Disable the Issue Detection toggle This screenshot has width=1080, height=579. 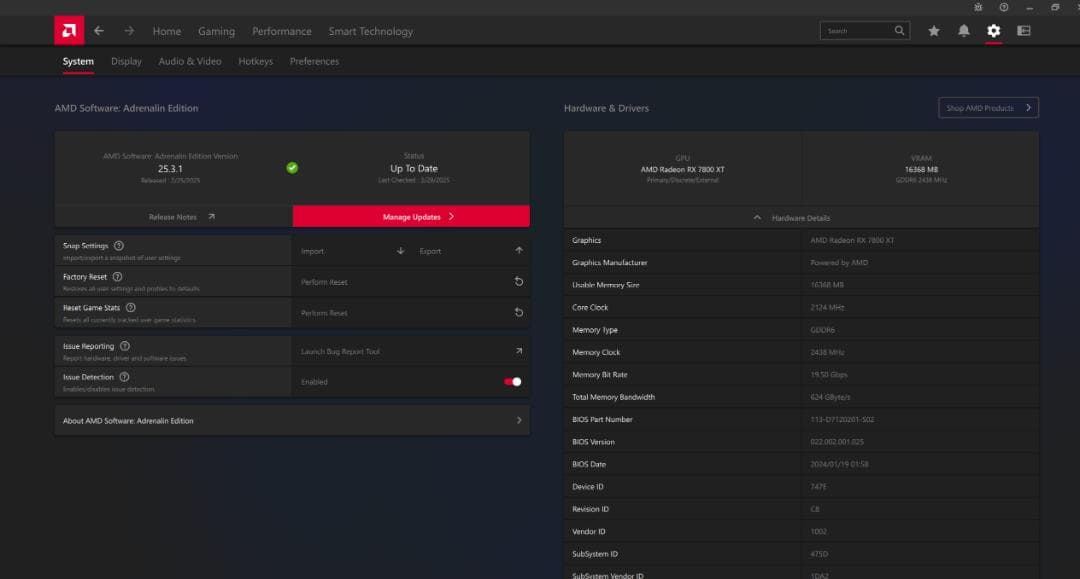click(512, 381)
